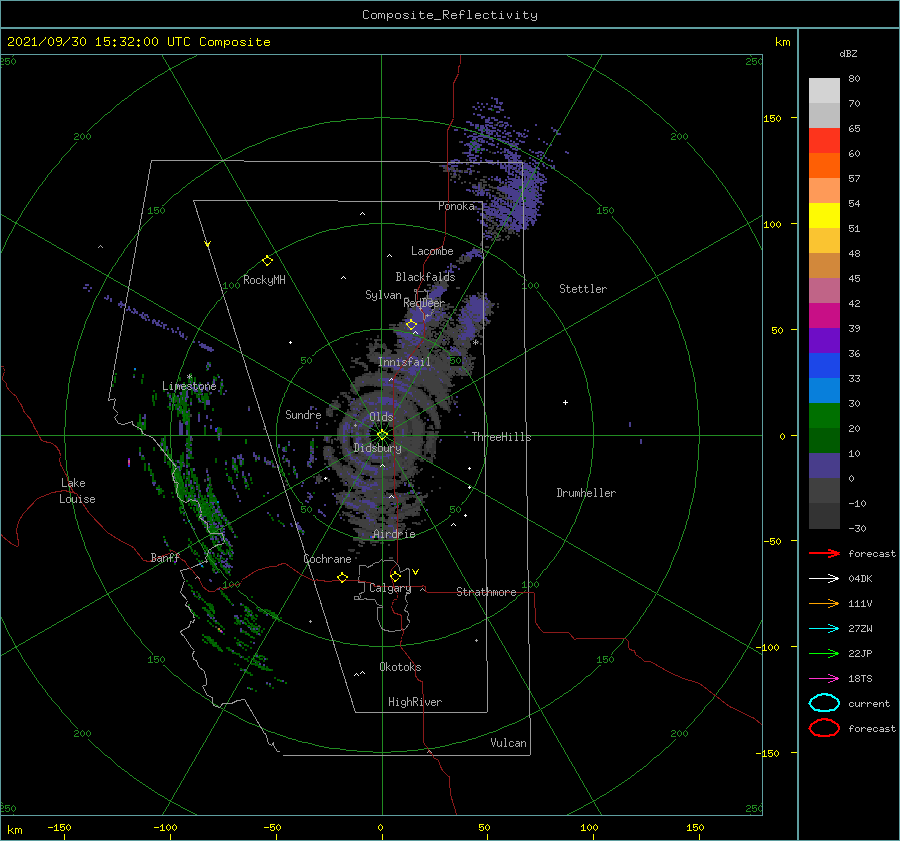Viewport: 900px width, 841px height.
Task: Select the white 04DK arrow icon
Action: coord(824,579)
